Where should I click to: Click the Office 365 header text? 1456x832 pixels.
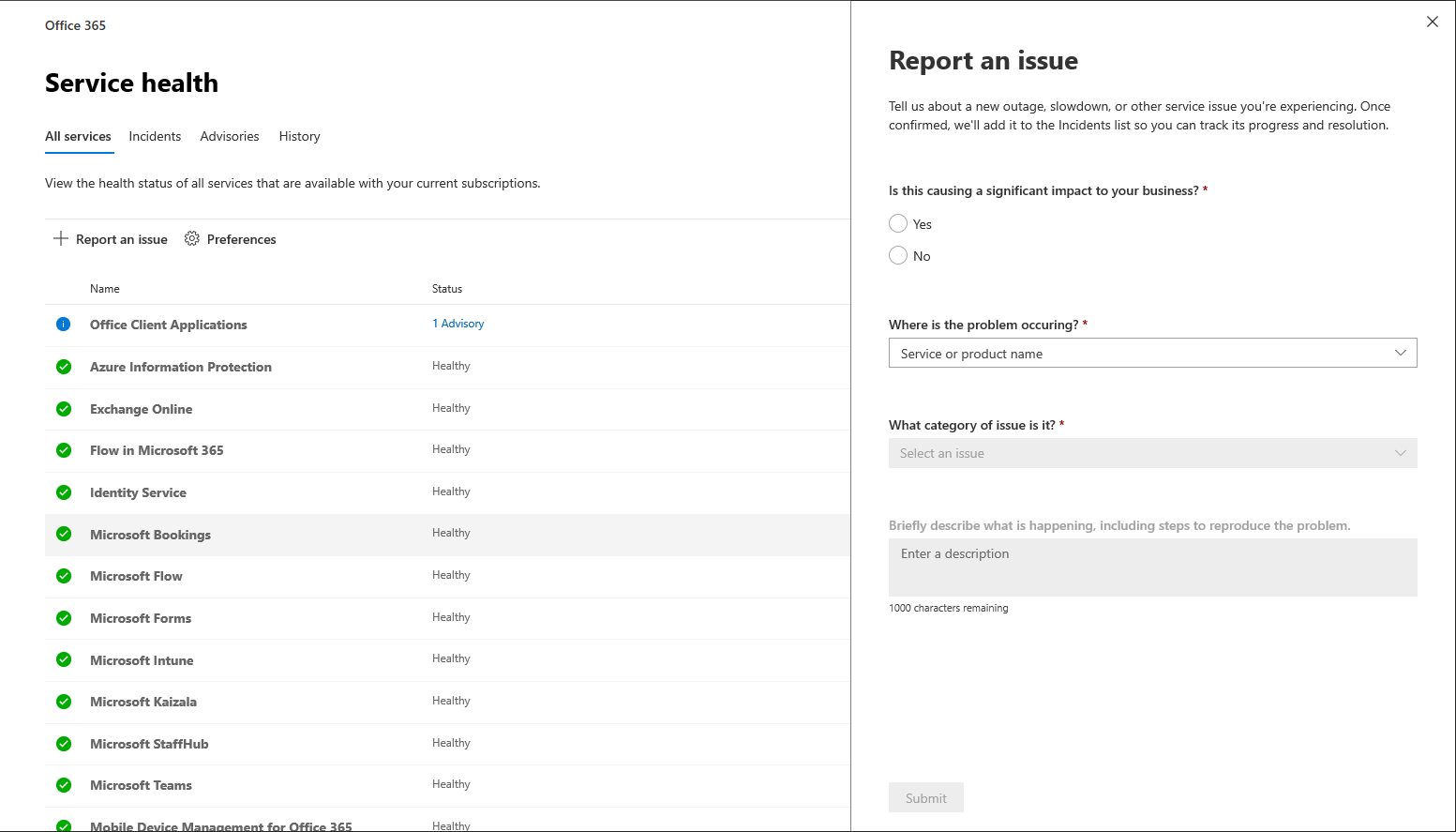pos(75,25)
